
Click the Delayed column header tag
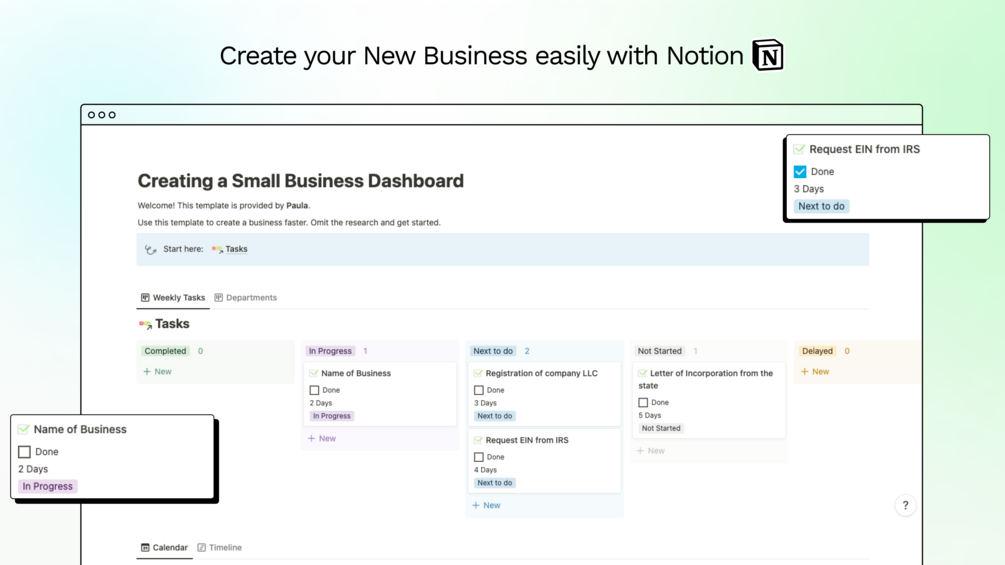[817, 351]
